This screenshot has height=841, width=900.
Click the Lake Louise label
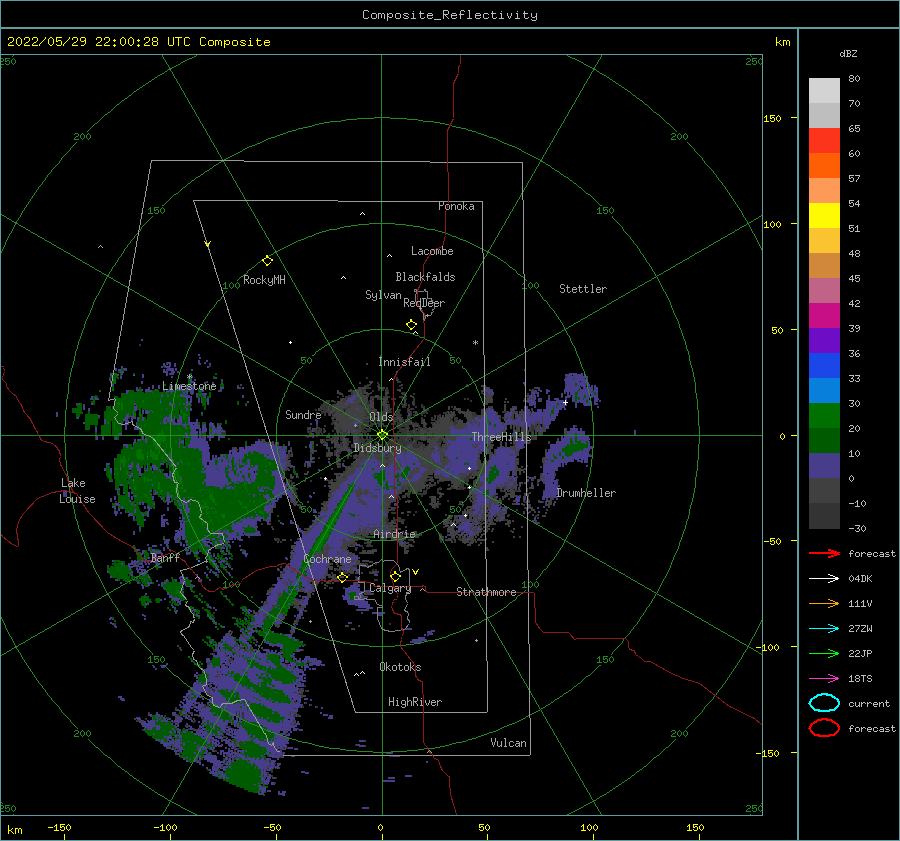pos(77,491)
